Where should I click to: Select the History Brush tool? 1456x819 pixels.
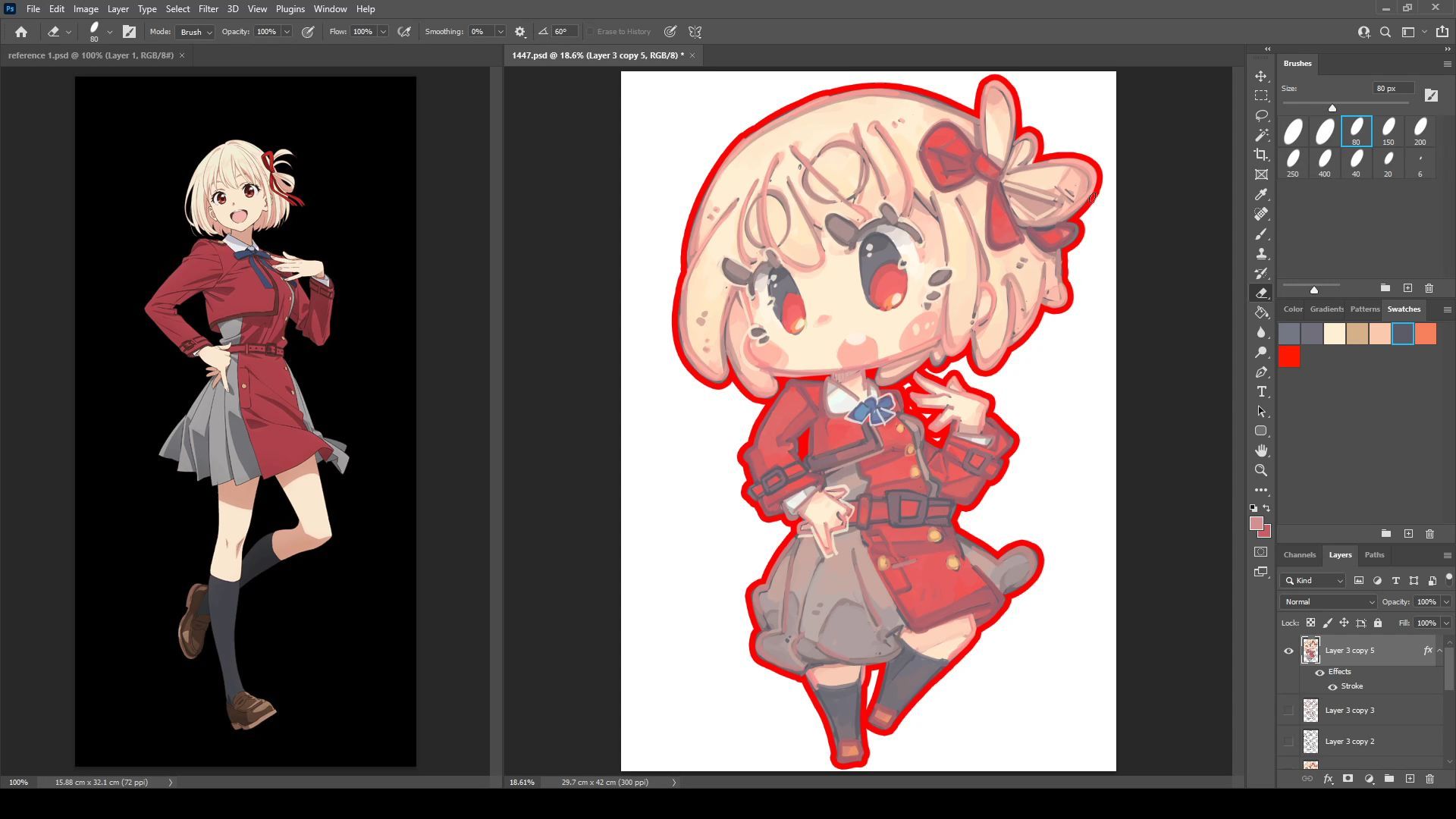point(1261,274)
